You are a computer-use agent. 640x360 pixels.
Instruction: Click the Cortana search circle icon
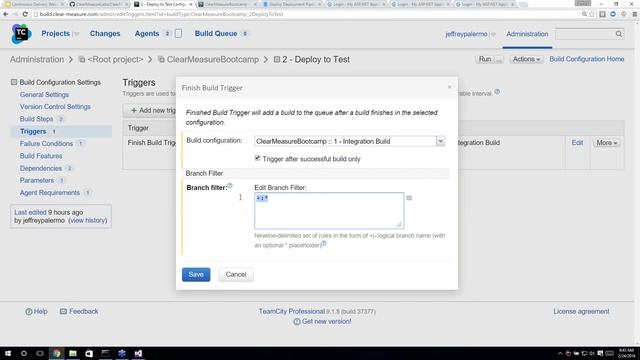tap(24, 353)
